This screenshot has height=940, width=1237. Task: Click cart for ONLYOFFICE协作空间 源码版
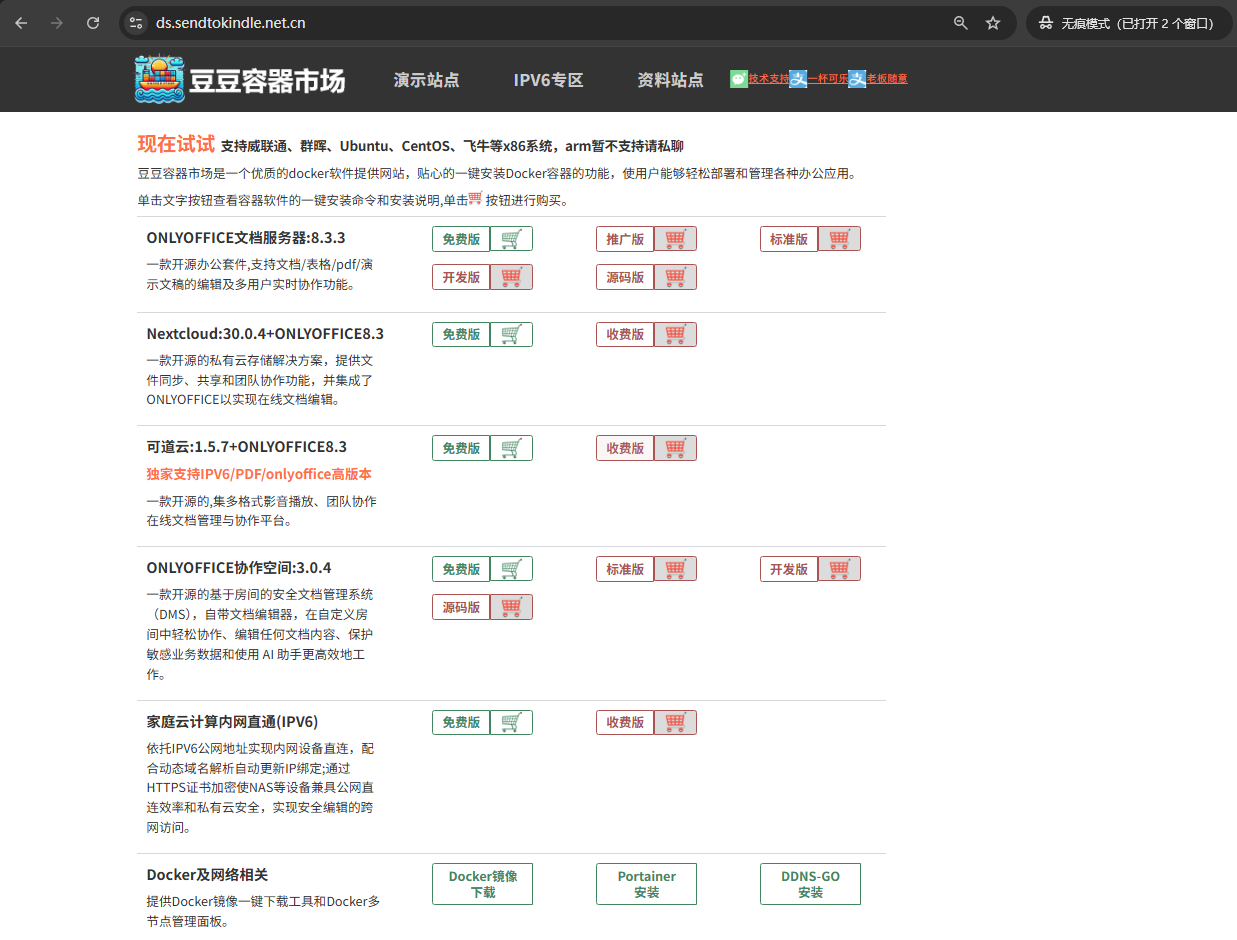[511, 607]
